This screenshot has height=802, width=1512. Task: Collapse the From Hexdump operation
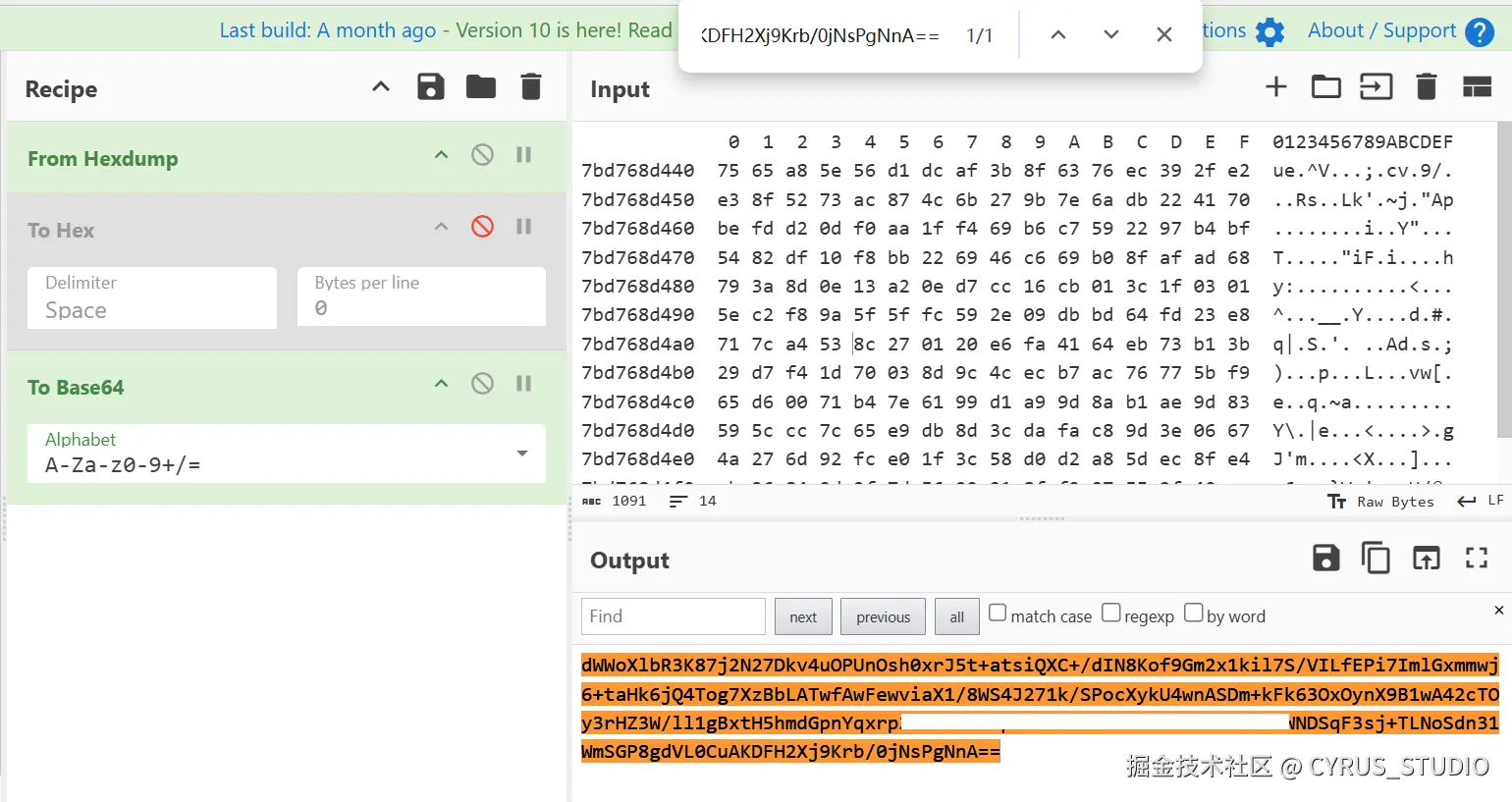pos(442,155)
